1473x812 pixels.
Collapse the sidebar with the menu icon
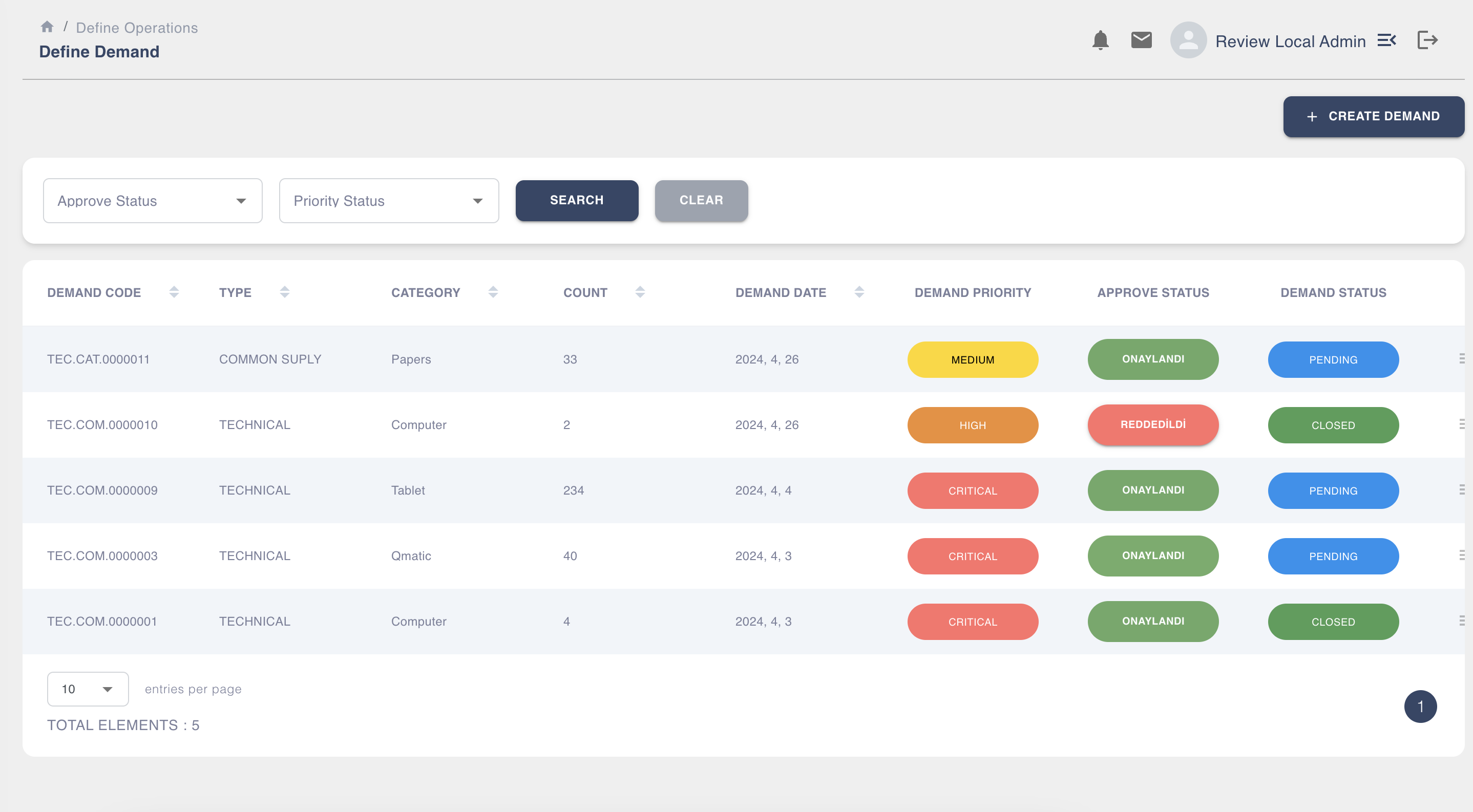tap(1386, 40)
